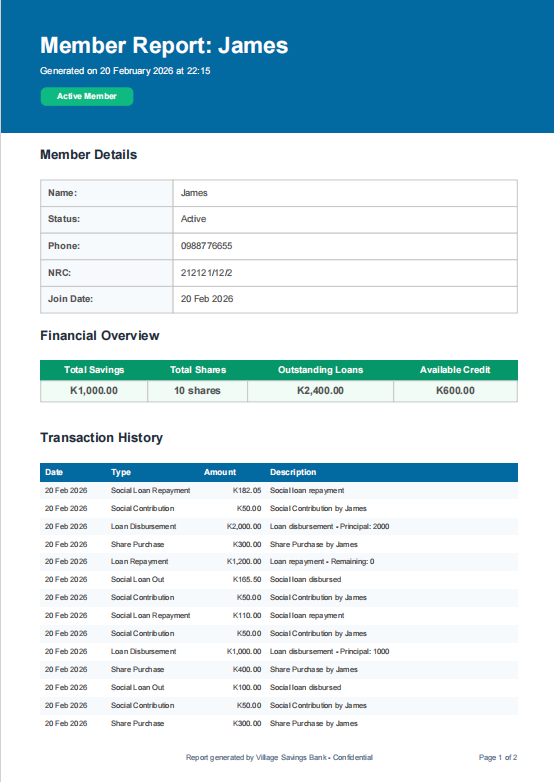Click the "10 shares" value

pos(197,391)
